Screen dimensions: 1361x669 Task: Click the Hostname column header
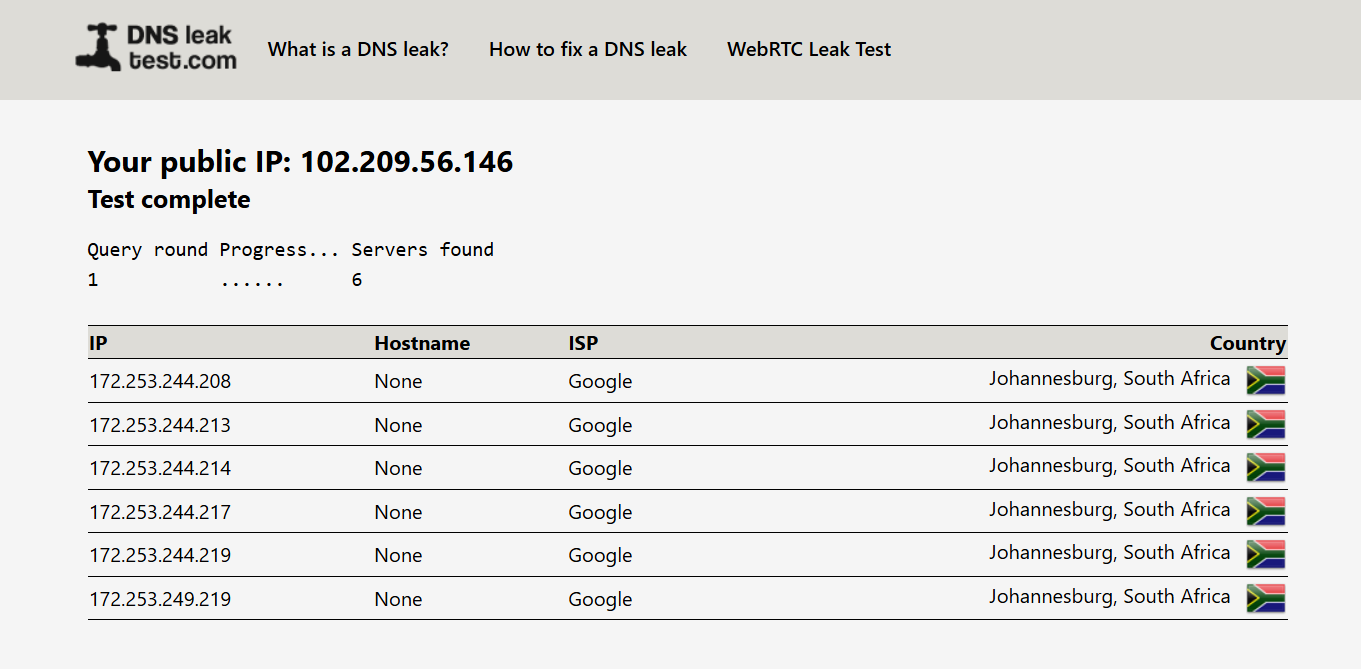(422, 343)
